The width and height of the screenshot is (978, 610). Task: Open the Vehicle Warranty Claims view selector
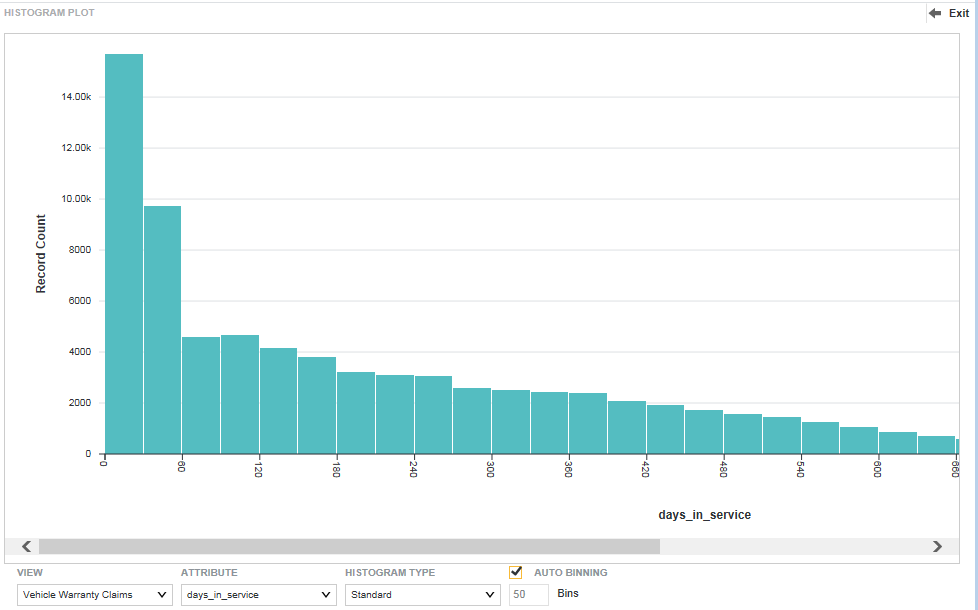(x=93, y=594)
